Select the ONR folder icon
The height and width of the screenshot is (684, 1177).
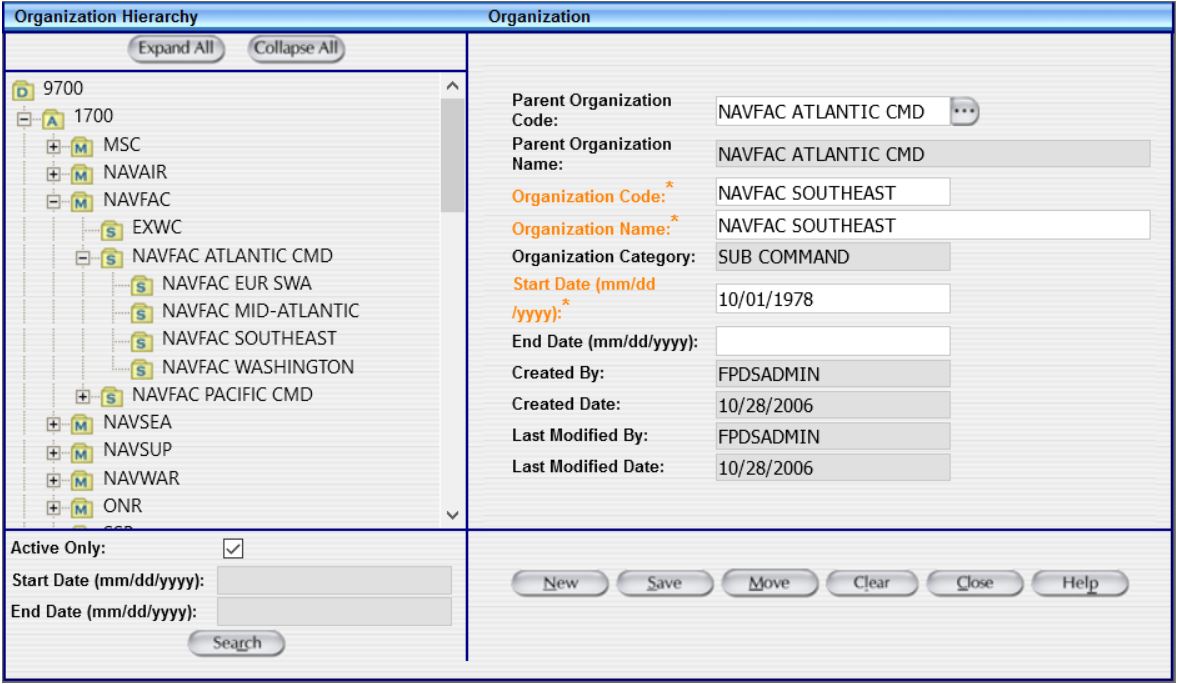[x=82, y=508]
